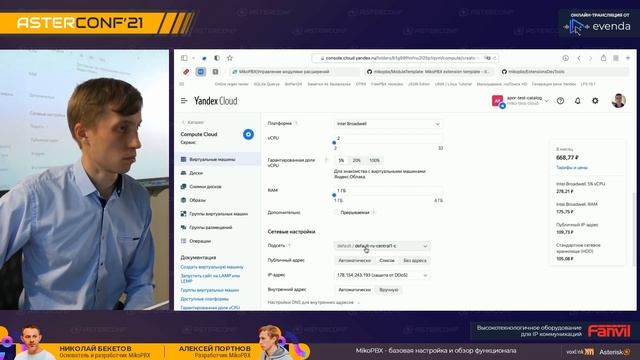This screenshot has width=640, height=360.
Task: Open the tab overview grid icon
Action: [x=616, y=58]
